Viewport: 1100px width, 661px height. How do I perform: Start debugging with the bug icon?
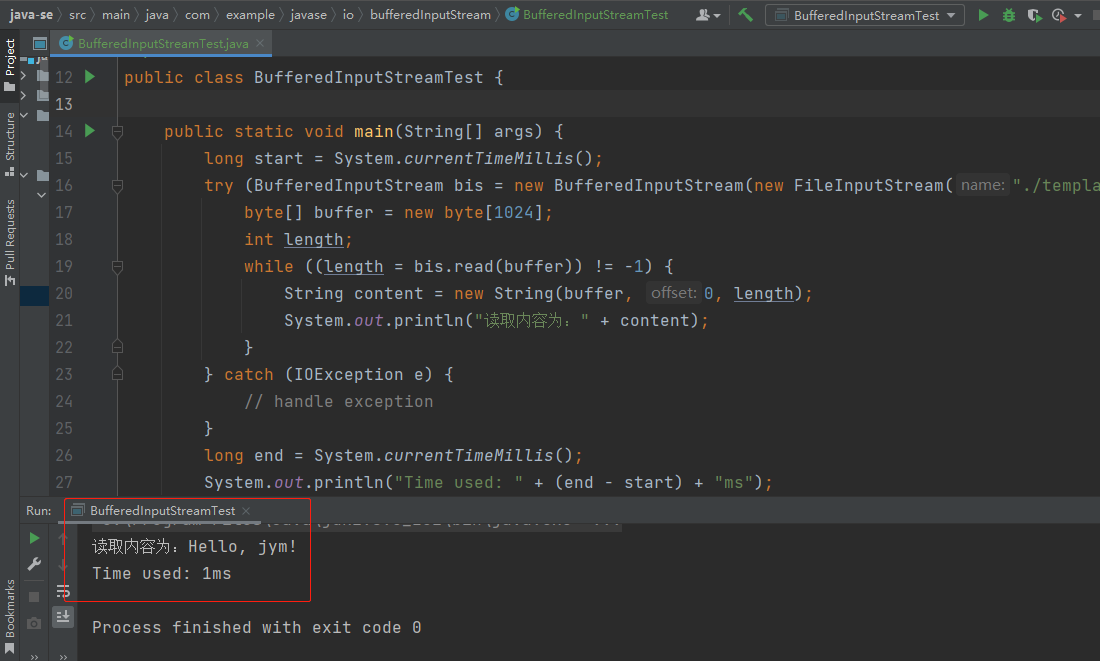pos(1009,15)
